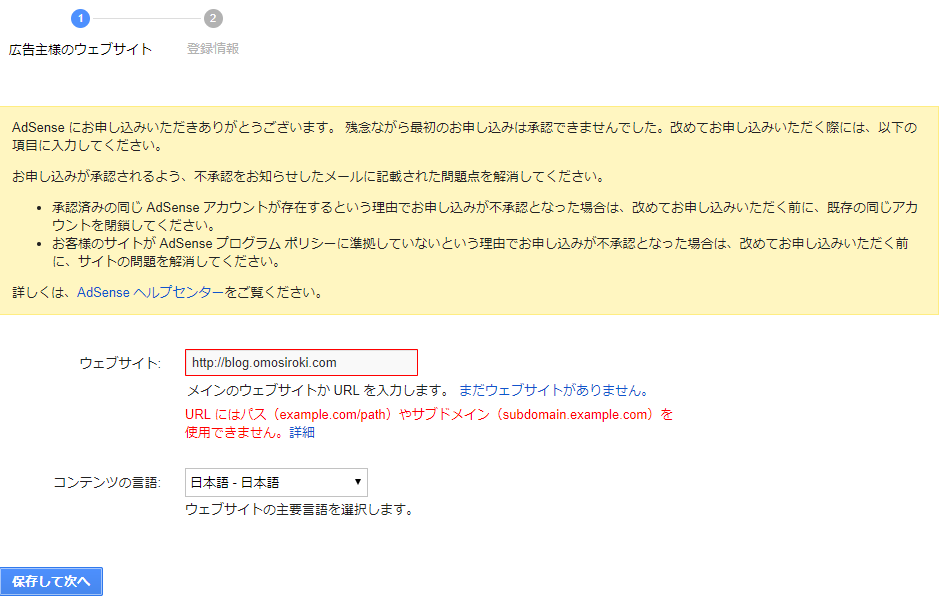This screenshot has height=604, width=940.
Task: Click the red URL subdomain error text
Action: click(429, 423)
